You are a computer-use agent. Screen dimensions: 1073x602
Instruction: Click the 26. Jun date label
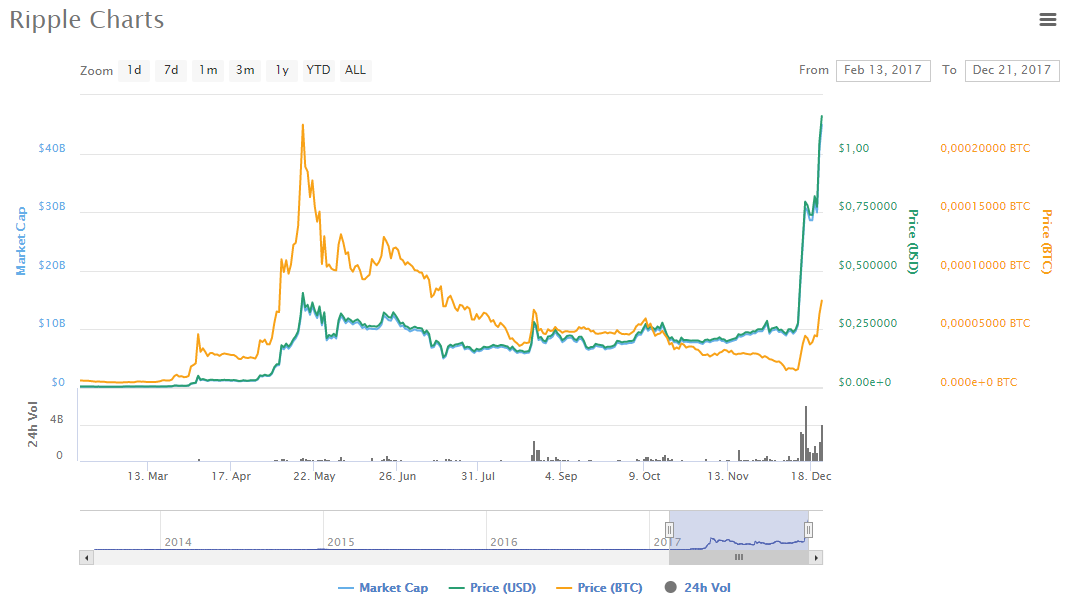[x=398, y=476]
